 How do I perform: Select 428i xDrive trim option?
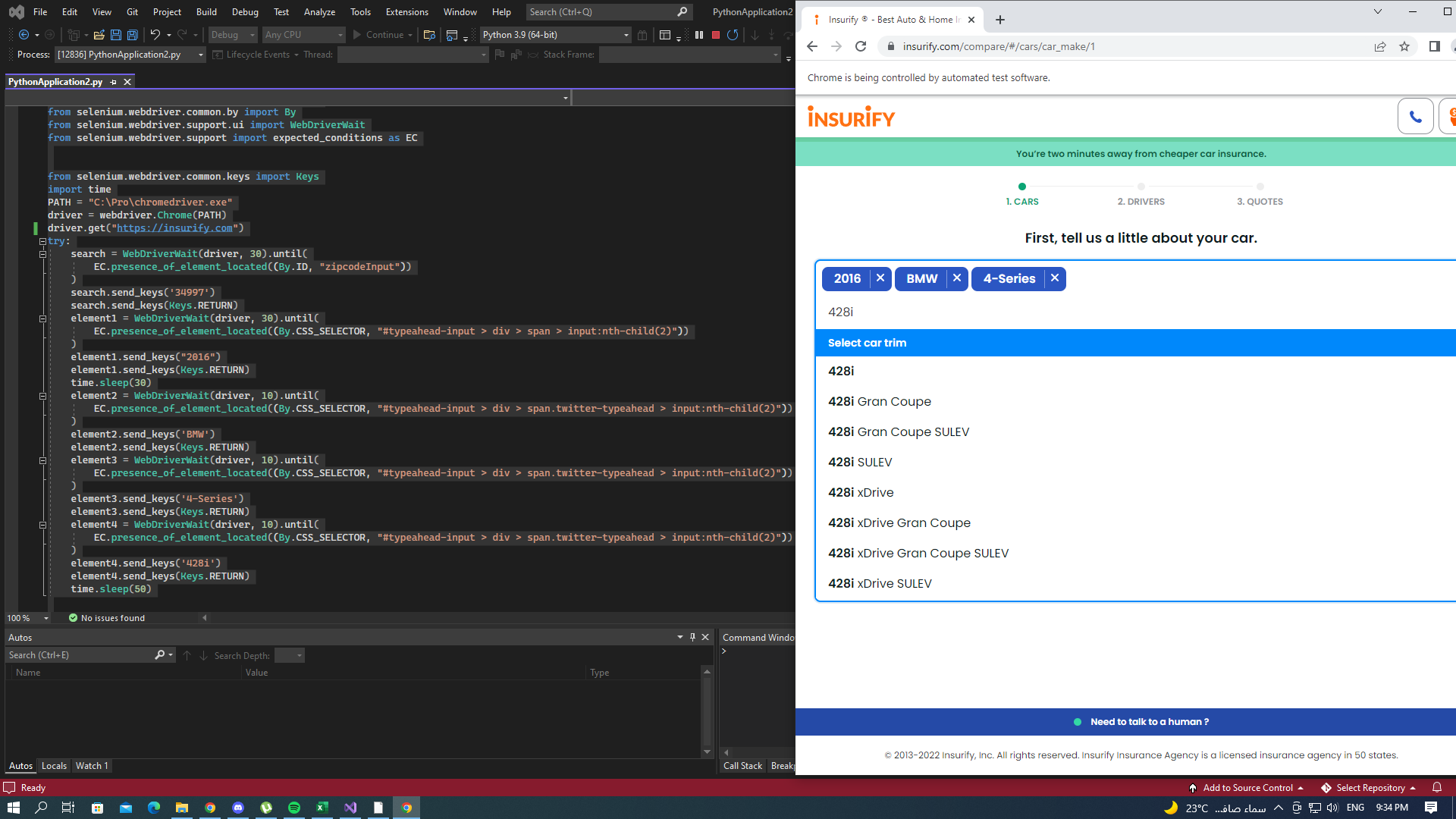click(1136, 492)
